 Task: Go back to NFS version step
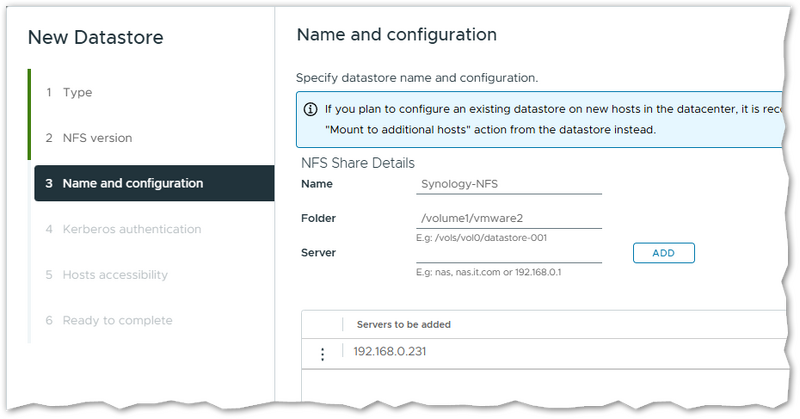coord(97,138)
